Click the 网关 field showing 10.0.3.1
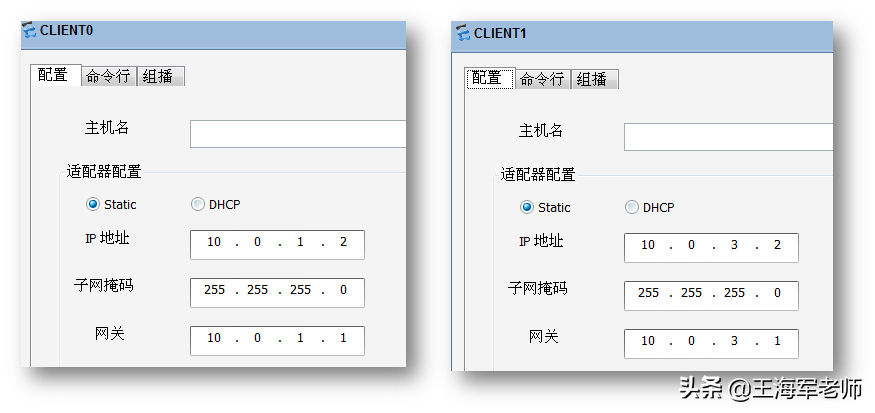Image resolution: width=875 pixels, height=413 pixels. [x=711, y=344]
